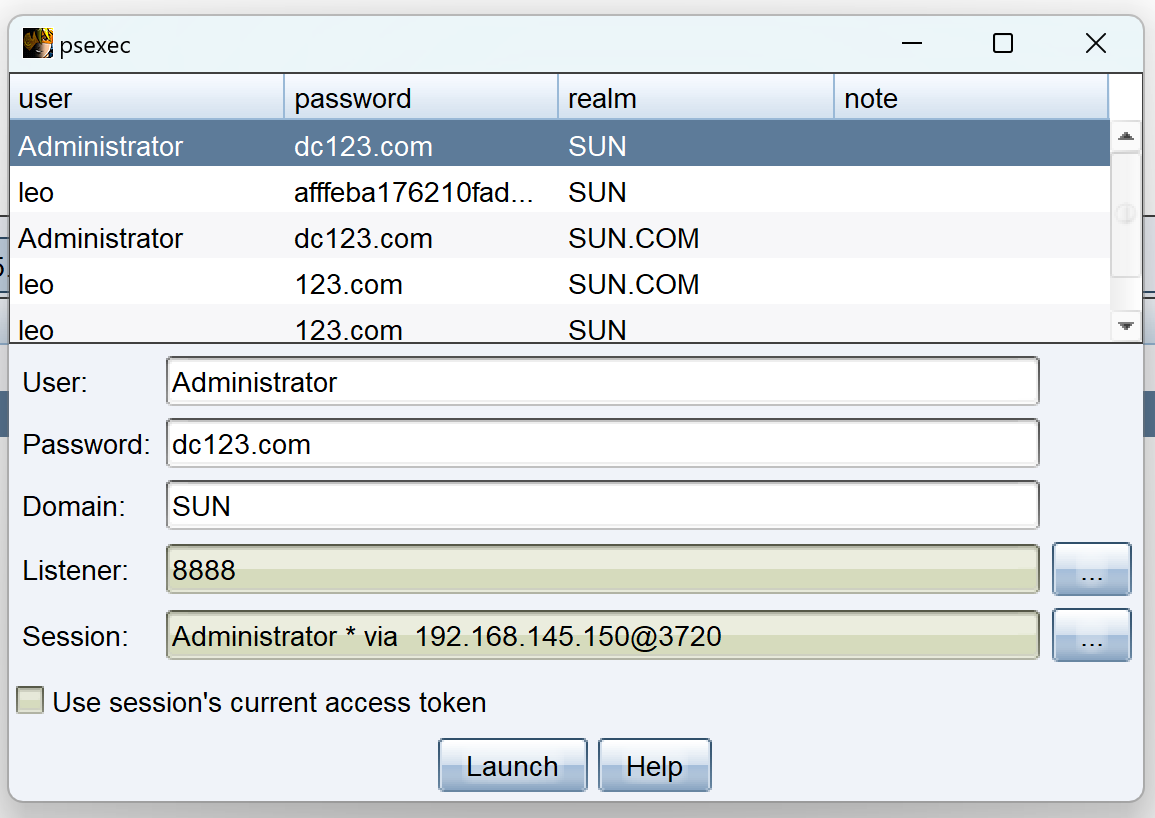Enable Use session's current access token
The image size is (1155, 818).
(x=30, y=700)
